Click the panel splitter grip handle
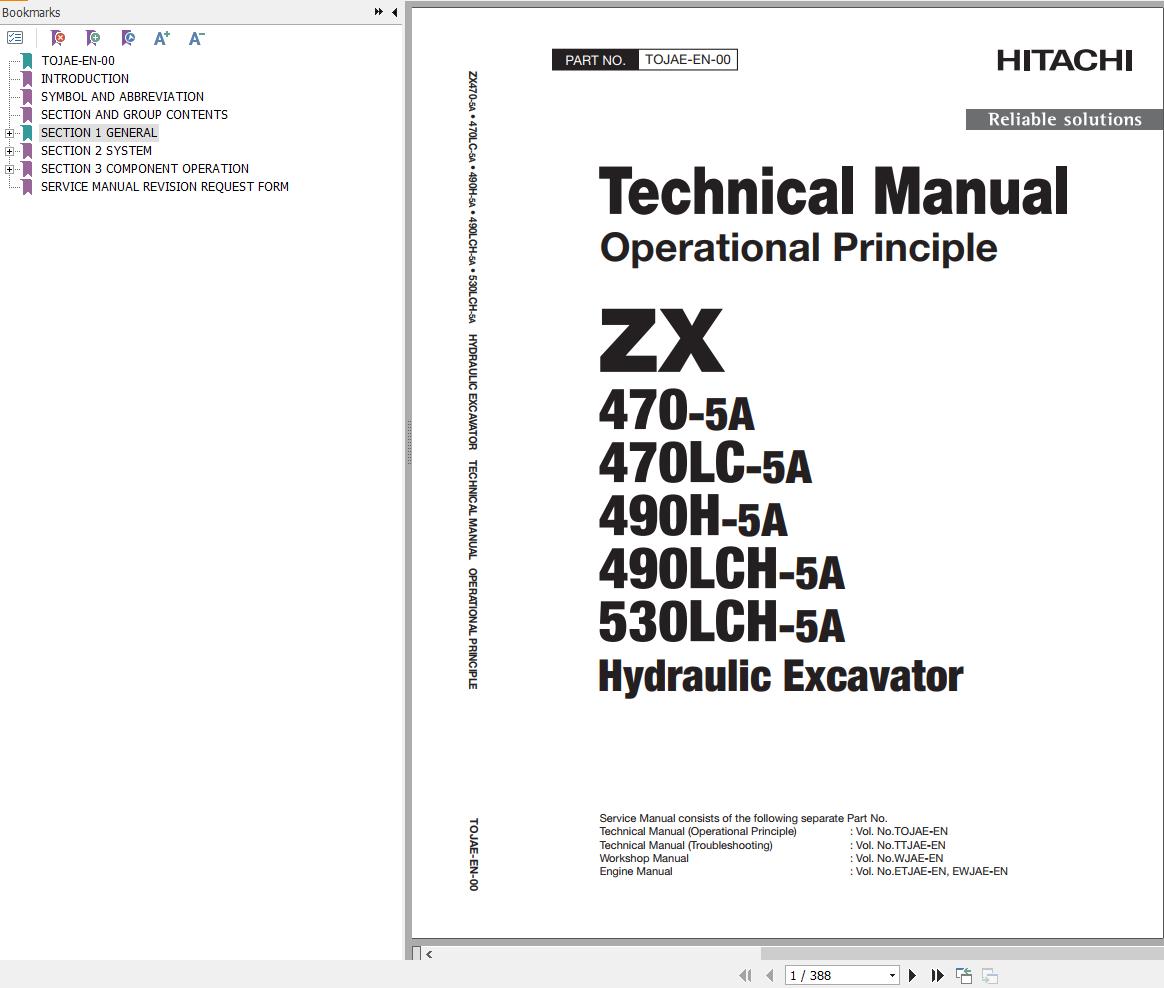 point(409,442)
